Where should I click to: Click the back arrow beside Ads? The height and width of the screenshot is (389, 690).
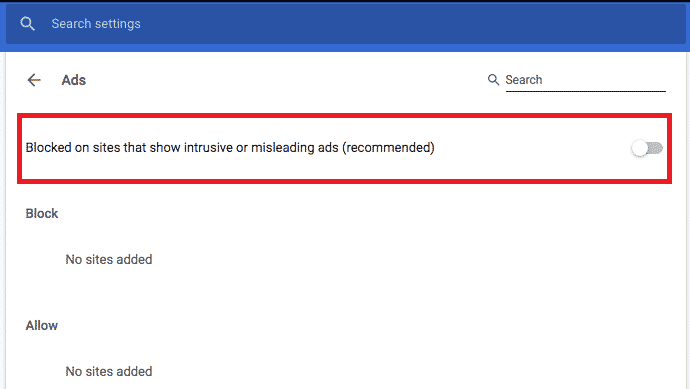[34, 80]
